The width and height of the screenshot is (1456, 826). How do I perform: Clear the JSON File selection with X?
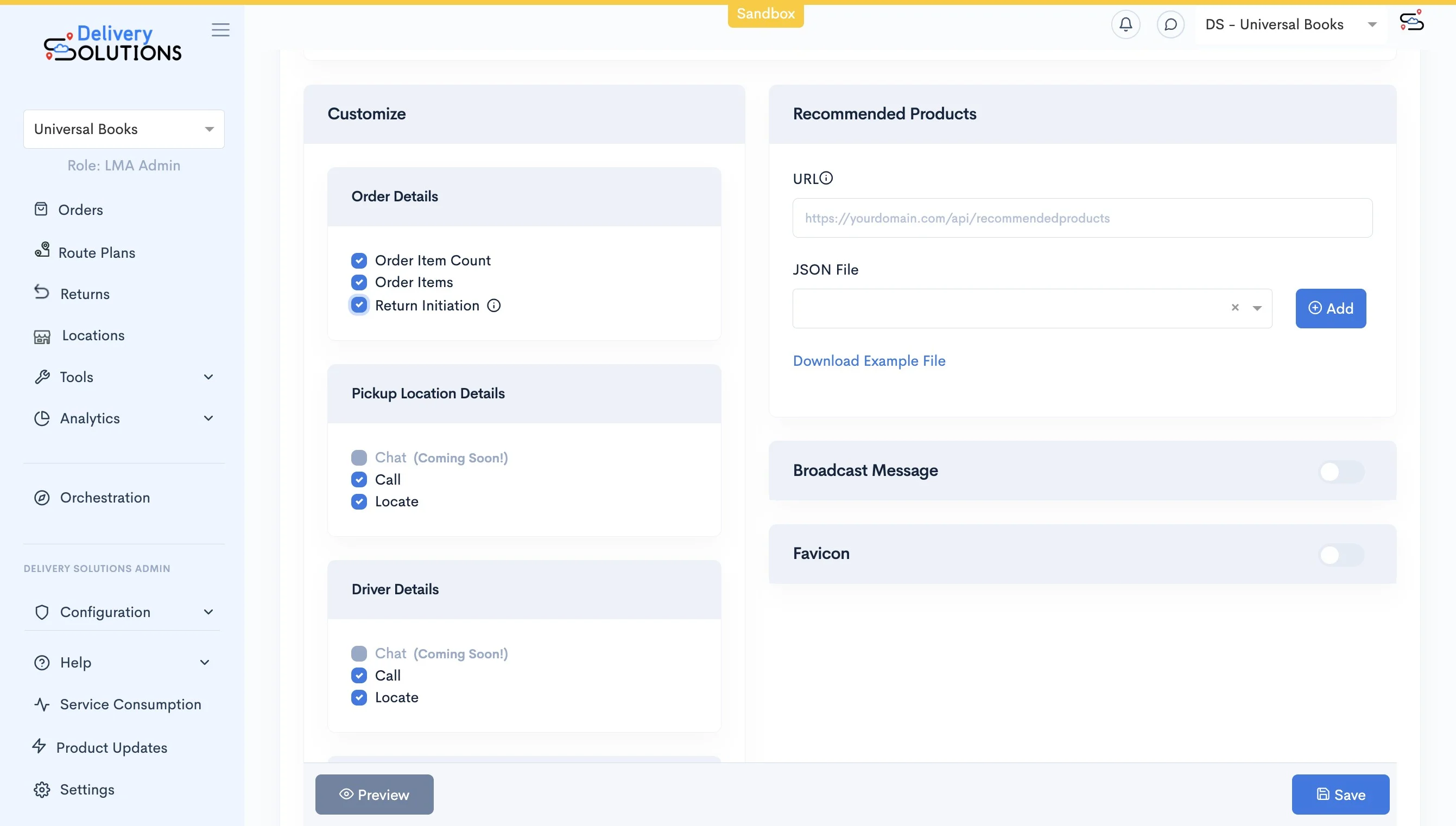pos(1235,308)
